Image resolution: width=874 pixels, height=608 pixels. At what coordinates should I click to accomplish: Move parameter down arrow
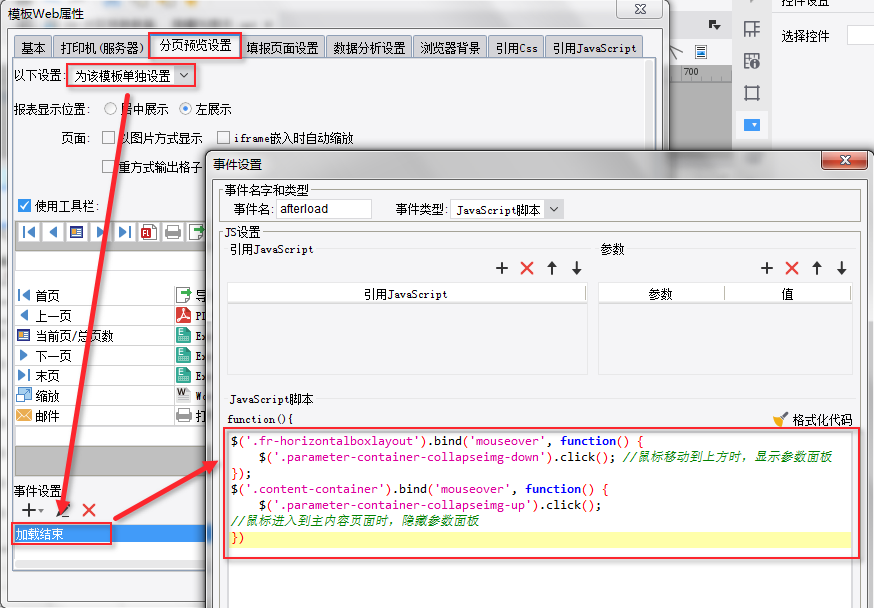(842, 268)
